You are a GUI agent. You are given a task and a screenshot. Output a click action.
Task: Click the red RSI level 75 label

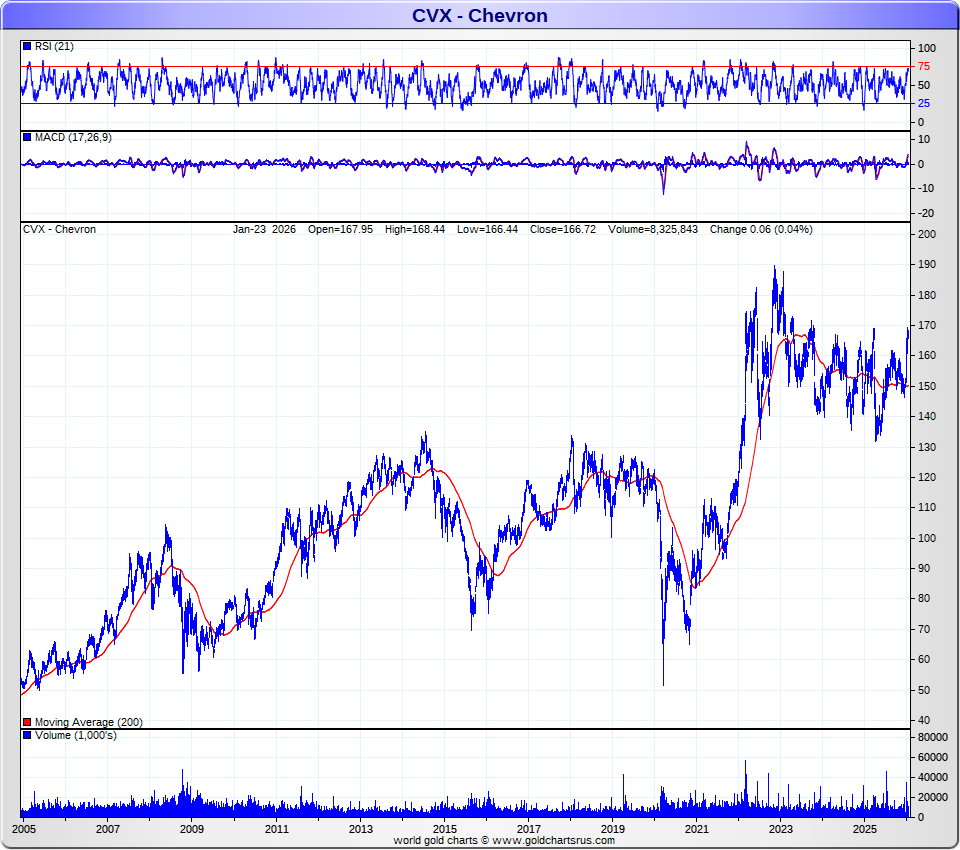tap(924, 67)
